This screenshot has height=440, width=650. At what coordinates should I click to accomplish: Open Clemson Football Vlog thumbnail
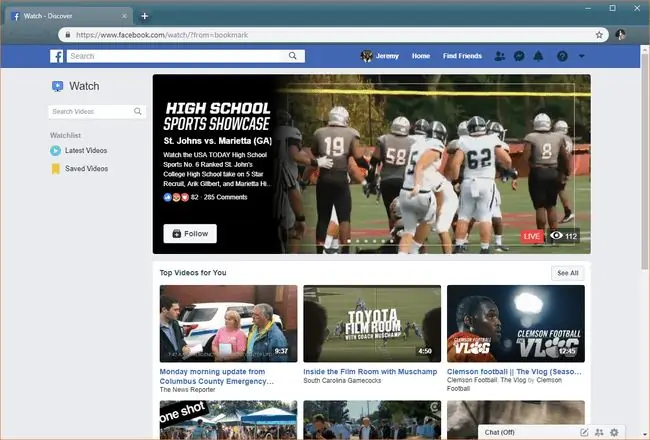[x=516, y=323]
